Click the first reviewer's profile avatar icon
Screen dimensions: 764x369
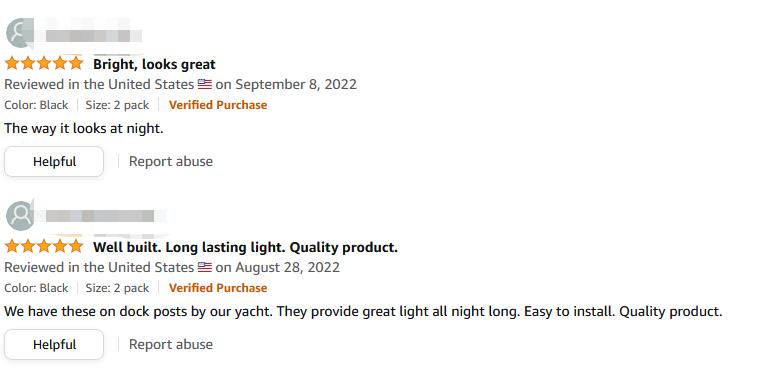coord(19,33)
